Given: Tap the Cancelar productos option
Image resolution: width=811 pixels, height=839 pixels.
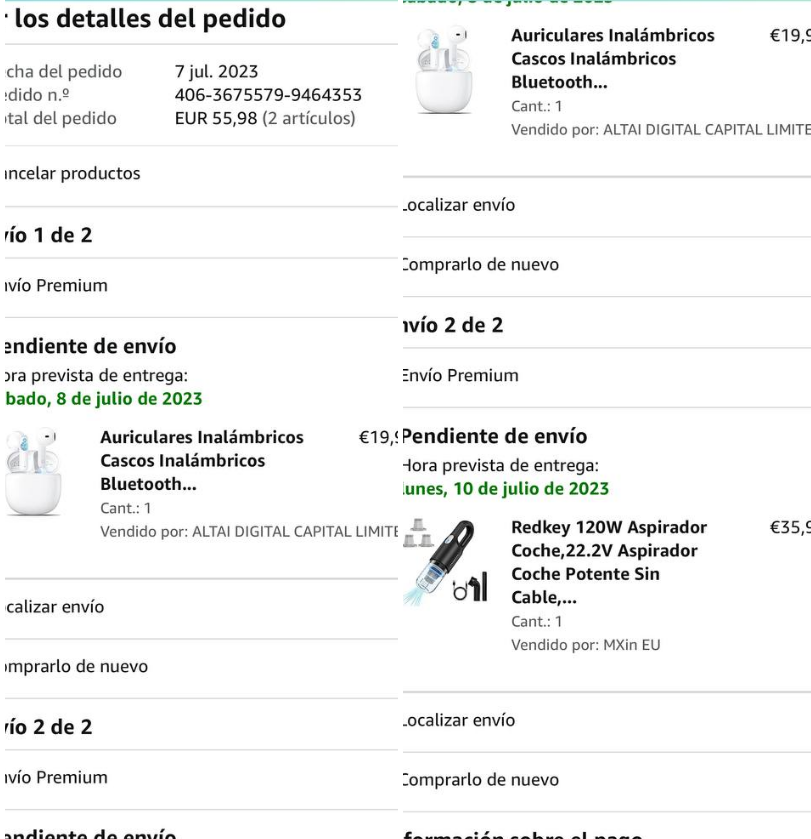Looking at the screenshot, I should (72, 173).
